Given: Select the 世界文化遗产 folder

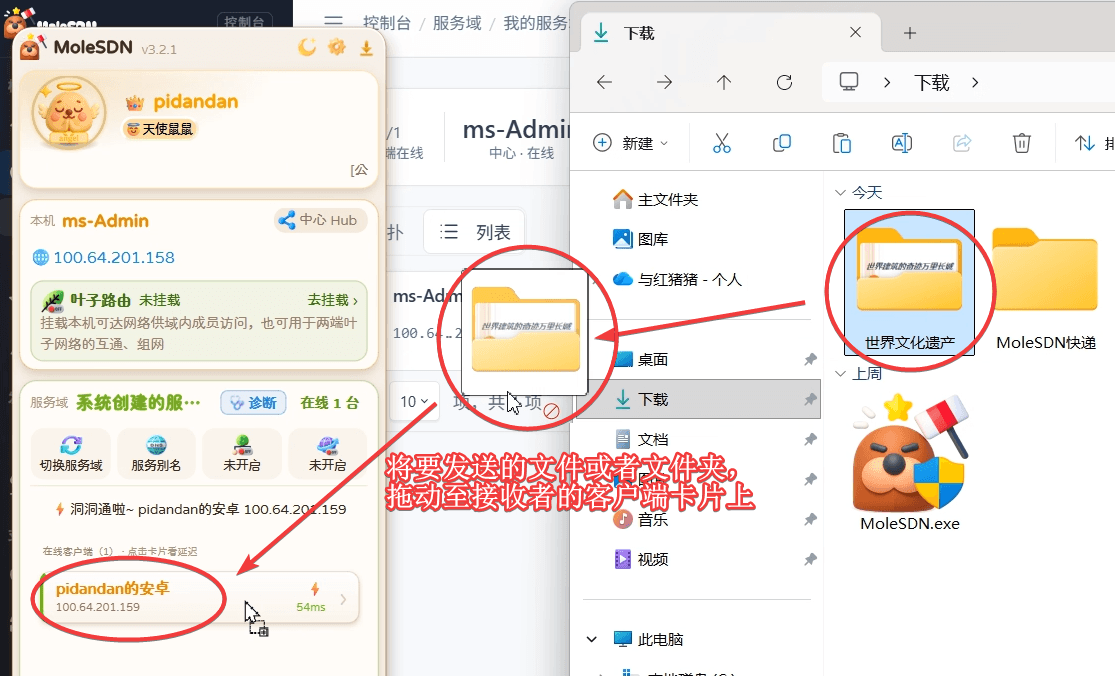Looking at the screenshot, I should (909, 282).
